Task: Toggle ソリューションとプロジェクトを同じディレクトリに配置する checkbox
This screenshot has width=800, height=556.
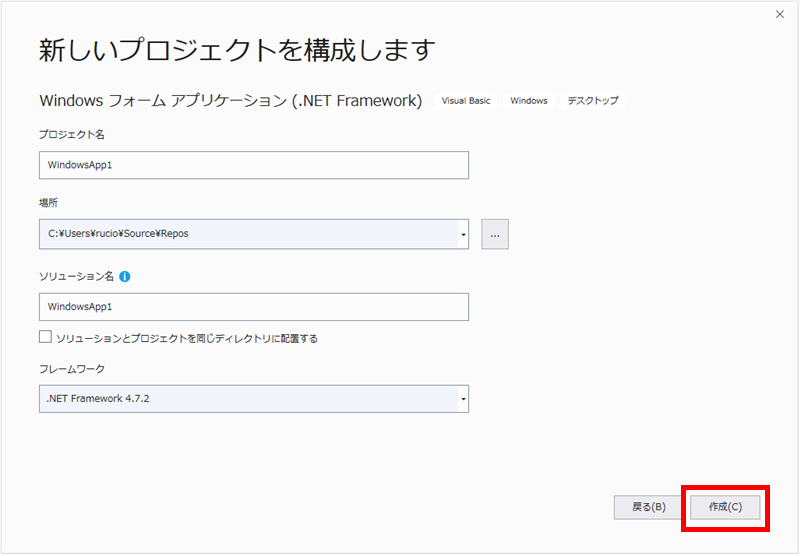Action: tap(46, 338)
